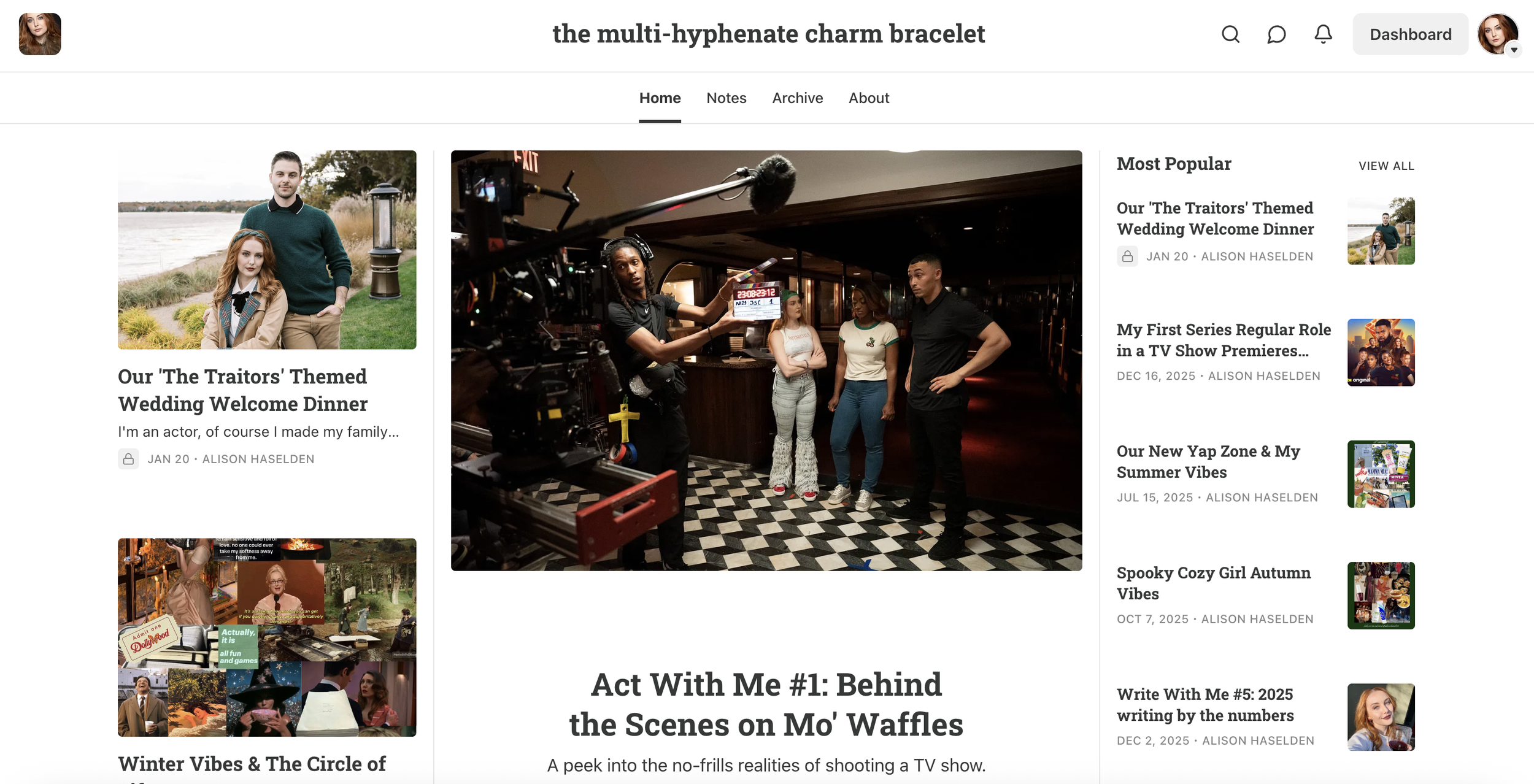Open 'Spooky Cozy Girl Autumn Vibes' post

(x=1213, y=583)
